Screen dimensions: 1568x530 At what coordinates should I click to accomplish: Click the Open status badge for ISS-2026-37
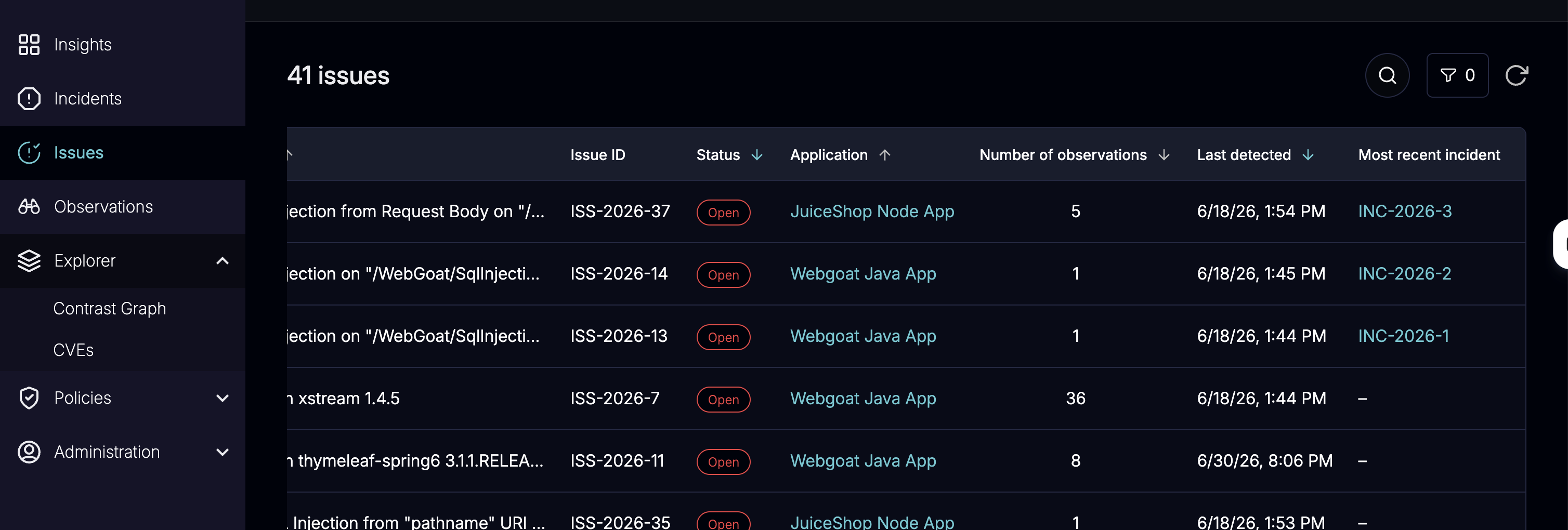click(723, 213)
